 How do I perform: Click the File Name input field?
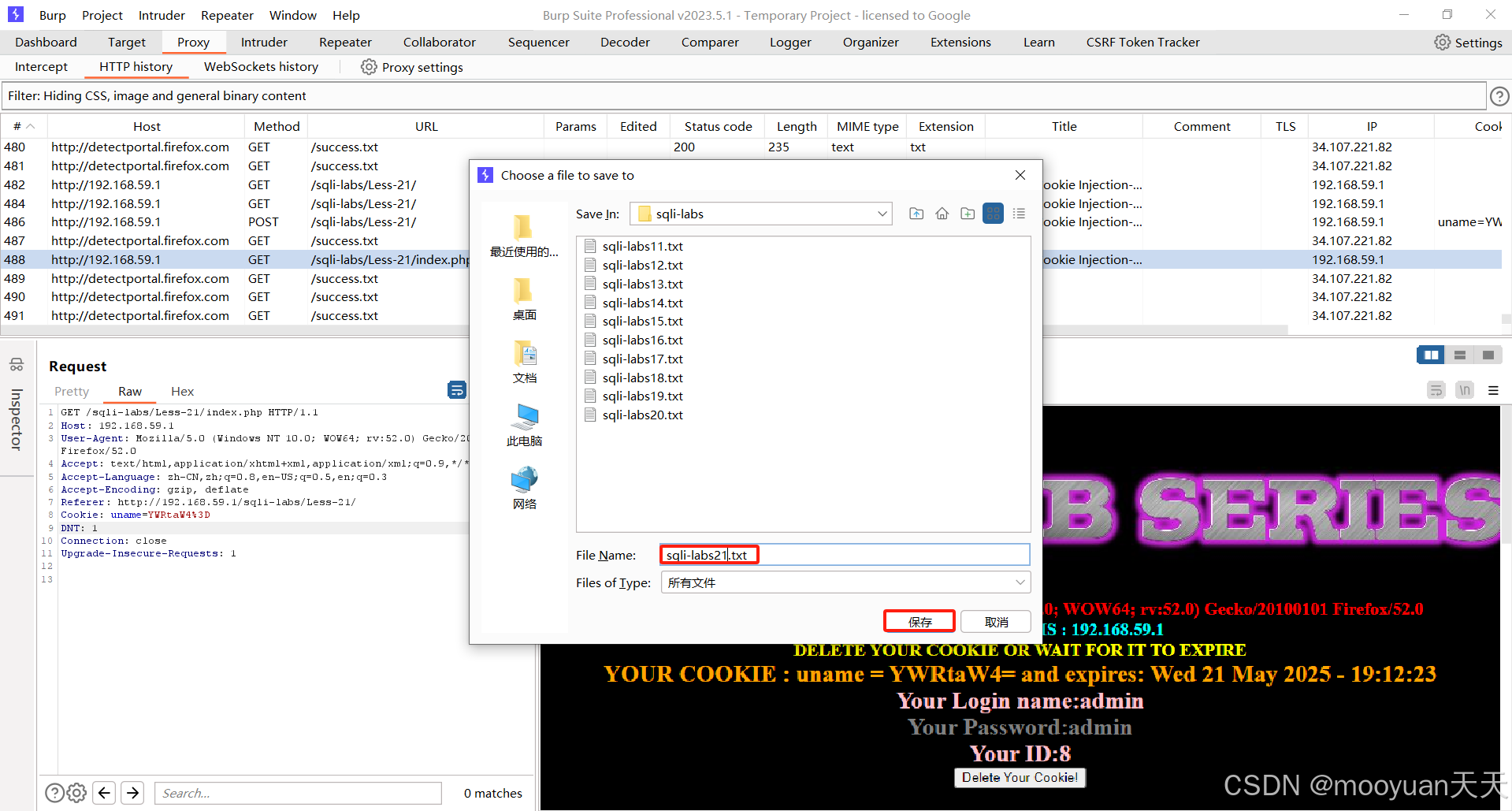coord(845,555)
